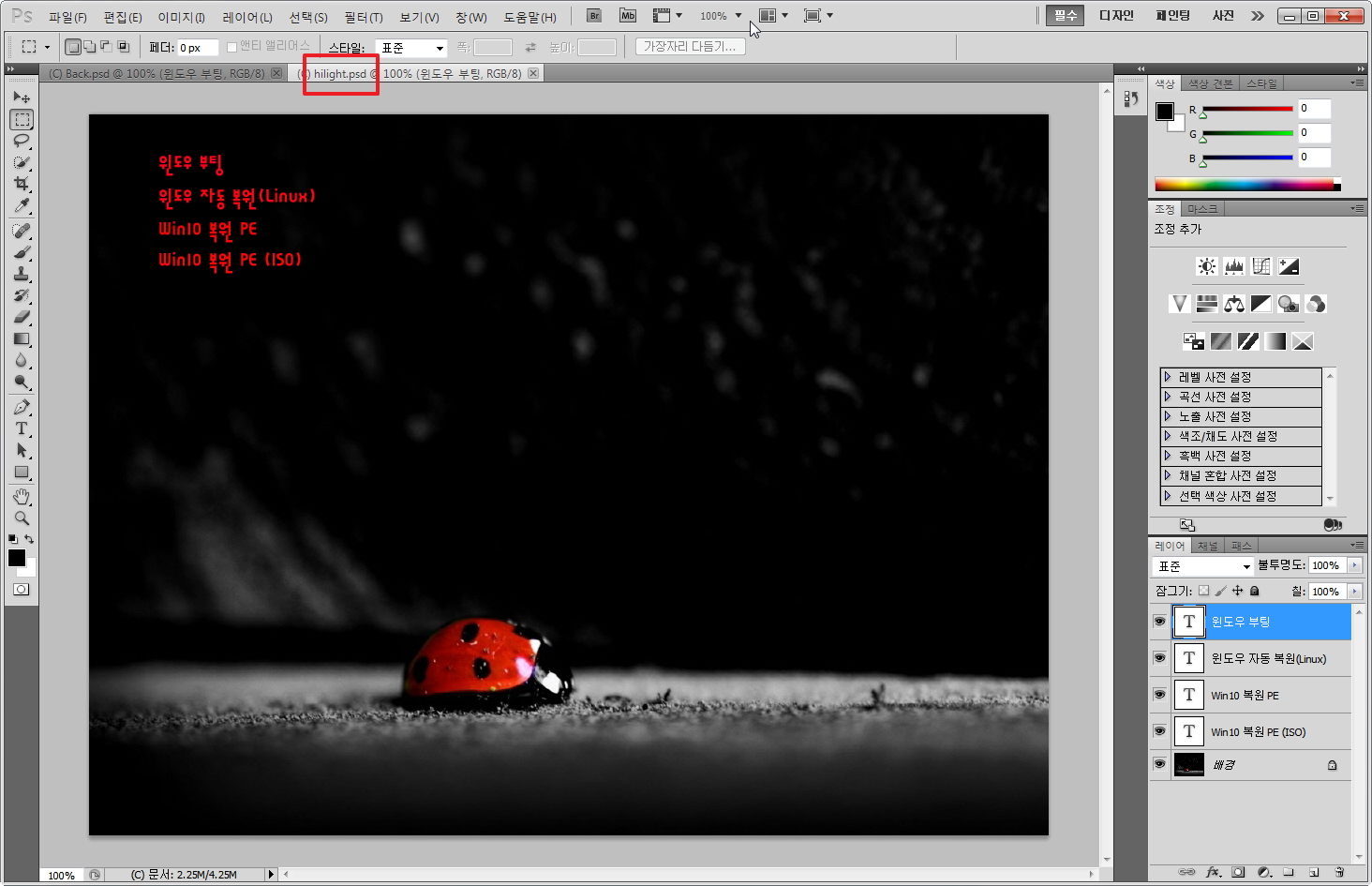The height and width of the screenshot is (886, 1372).
Task: Open layer style fx menu
Action: [1213, 872]
